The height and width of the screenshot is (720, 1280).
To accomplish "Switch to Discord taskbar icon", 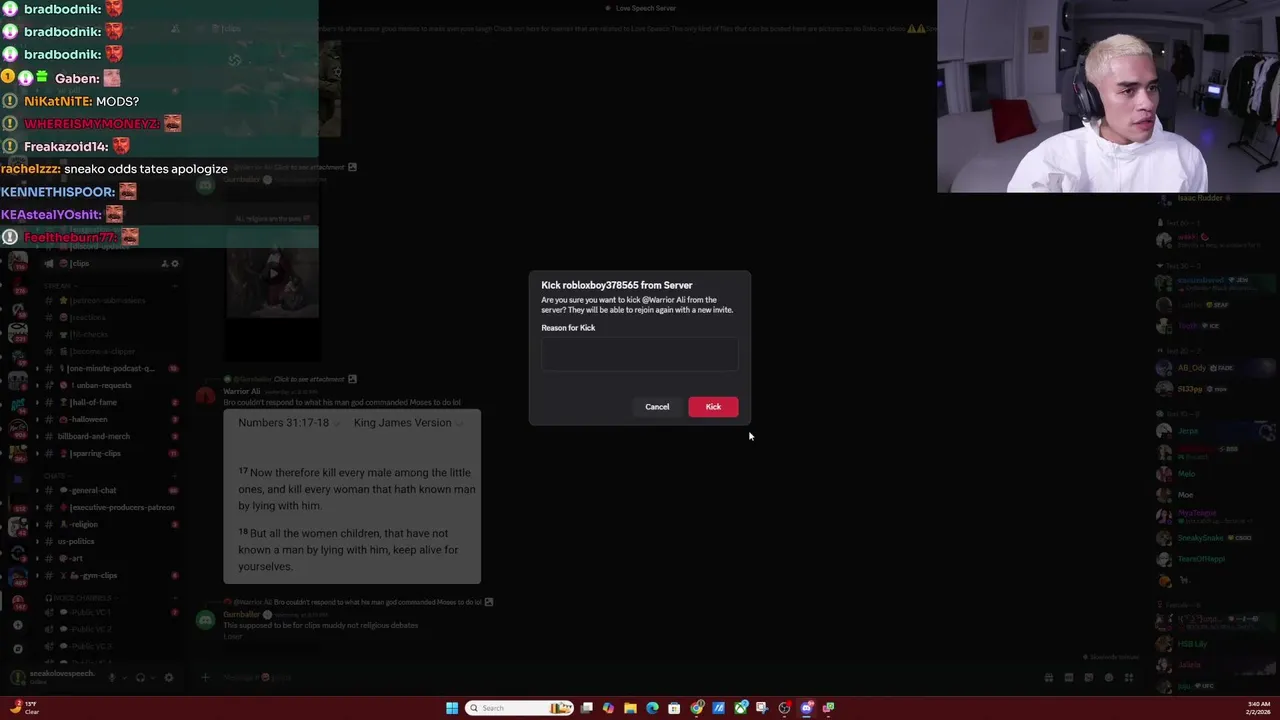I will [807, 708].
